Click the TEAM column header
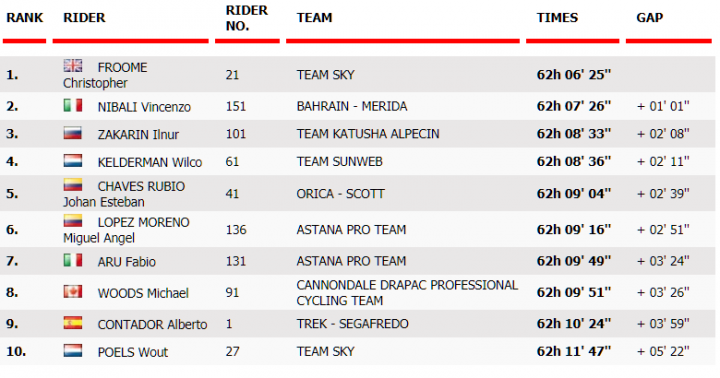Screen dimensions: 720x378 tap(314, 17)
